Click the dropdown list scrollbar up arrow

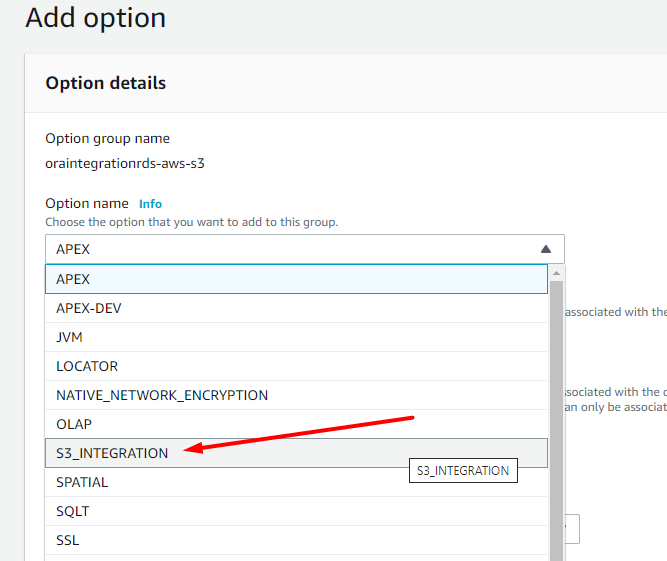point(556,273)
